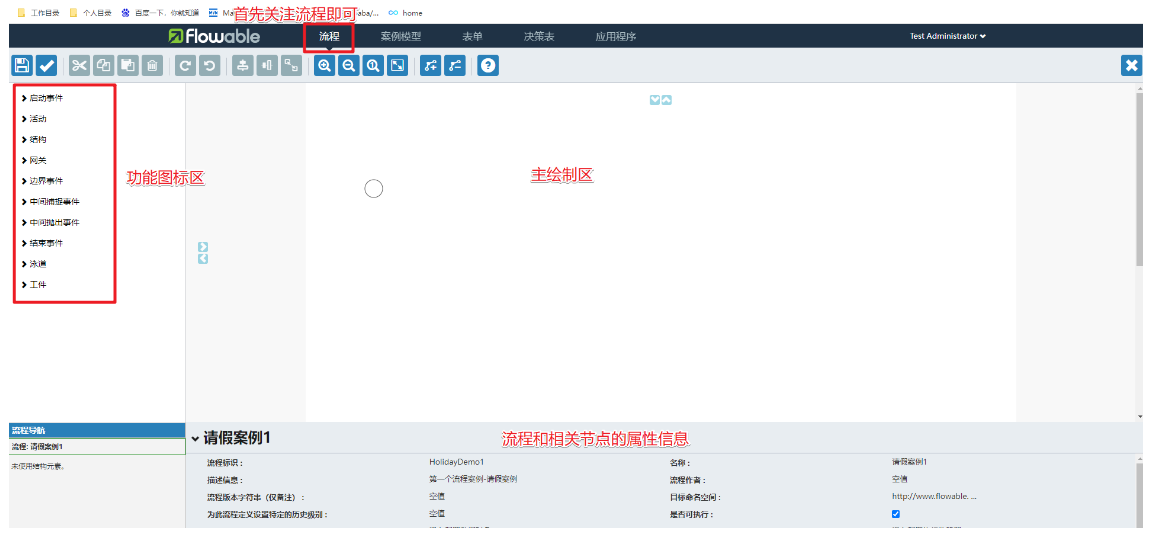Fit the diagram to the screen
The image size is (1151, 538).
click(x=397, y=65)
